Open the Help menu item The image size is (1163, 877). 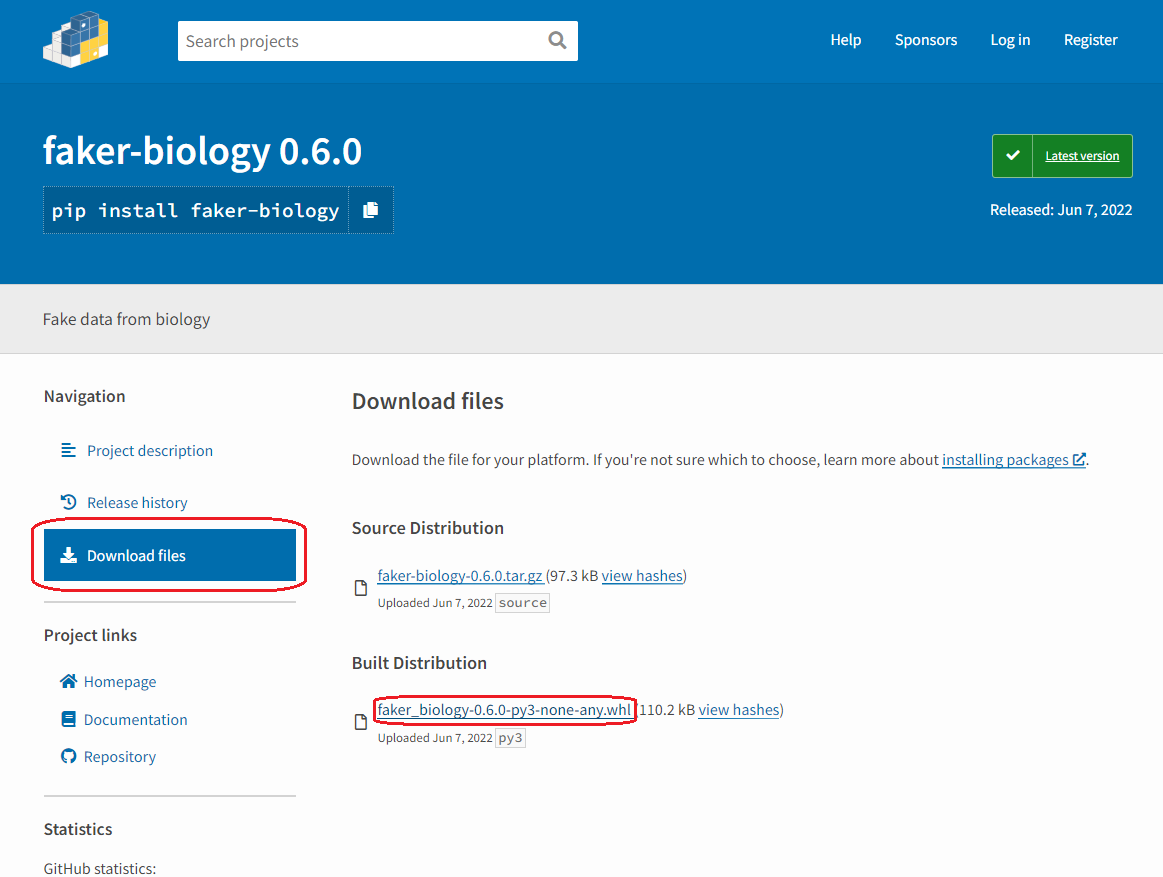point(845,40)
